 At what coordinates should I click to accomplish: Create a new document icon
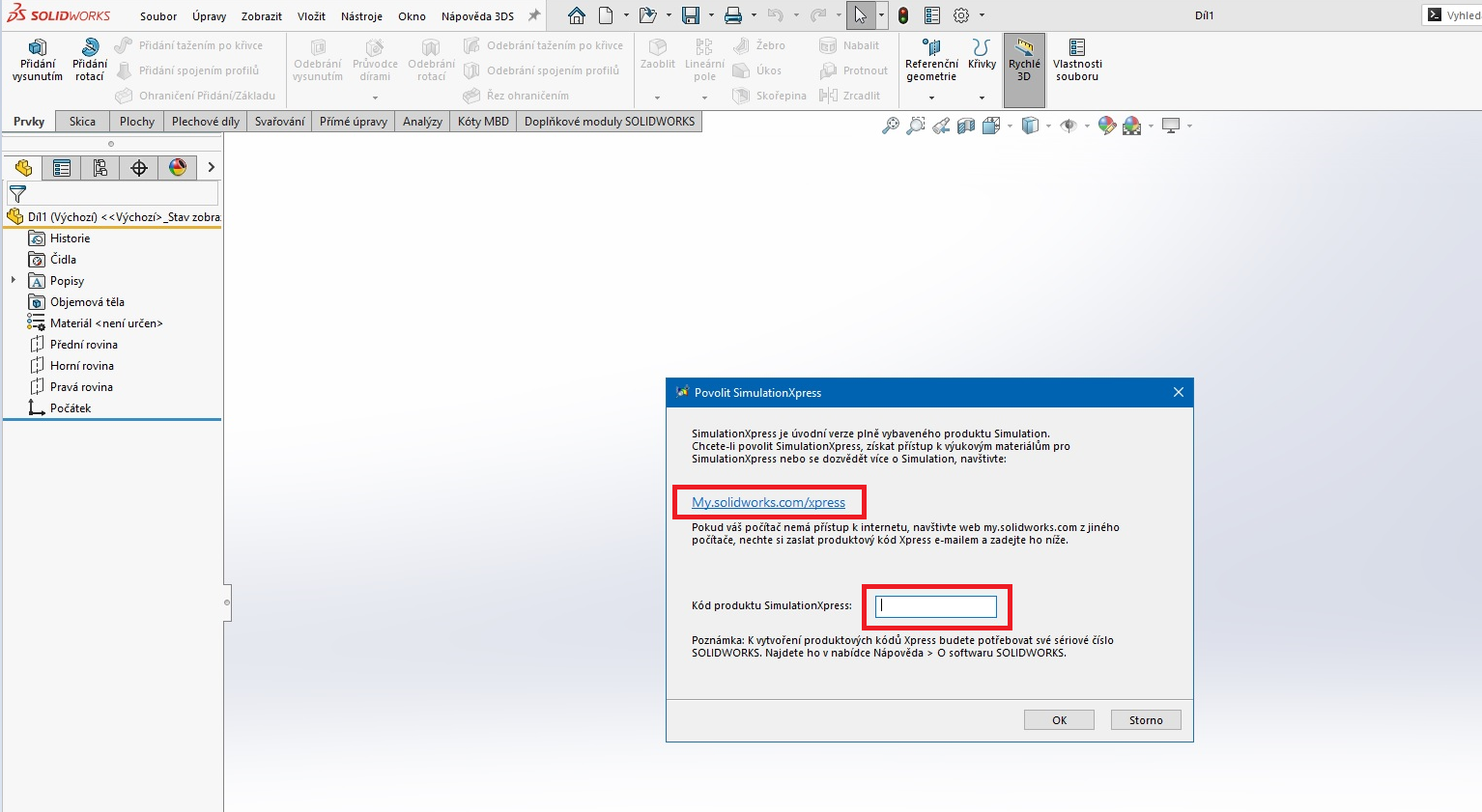606,15
